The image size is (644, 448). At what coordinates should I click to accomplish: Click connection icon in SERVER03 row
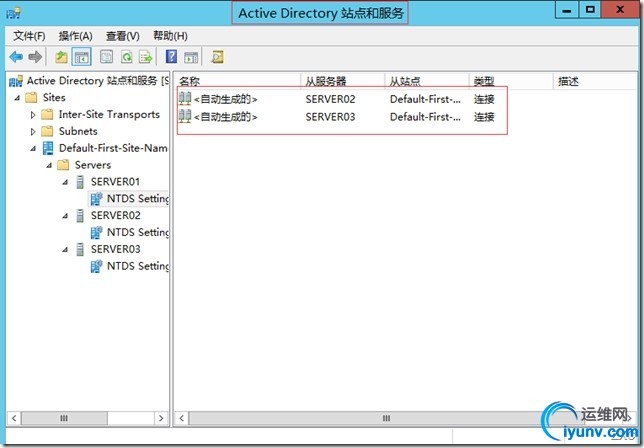185,116
